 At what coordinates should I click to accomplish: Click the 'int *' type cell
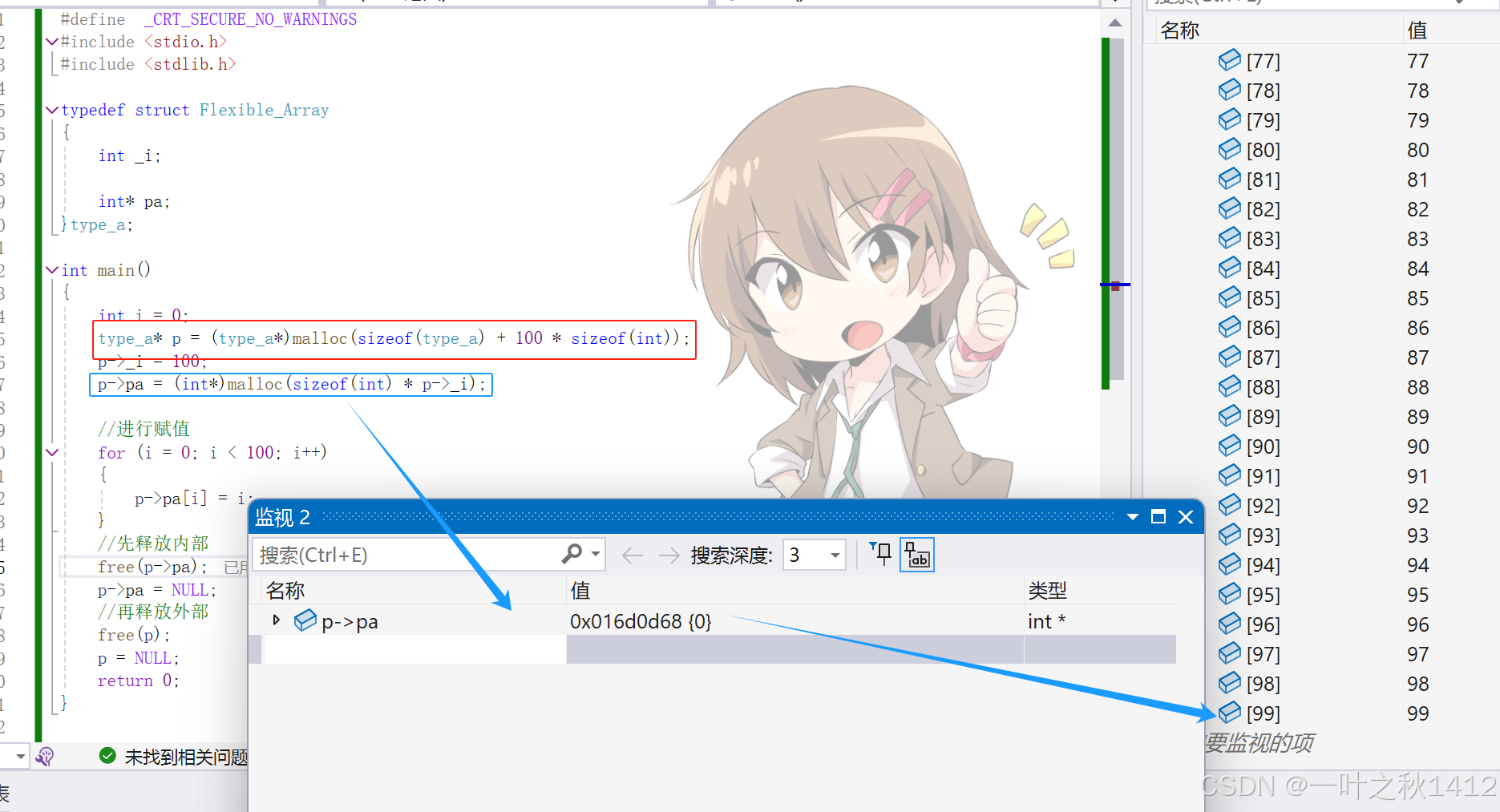[1046, 621]
